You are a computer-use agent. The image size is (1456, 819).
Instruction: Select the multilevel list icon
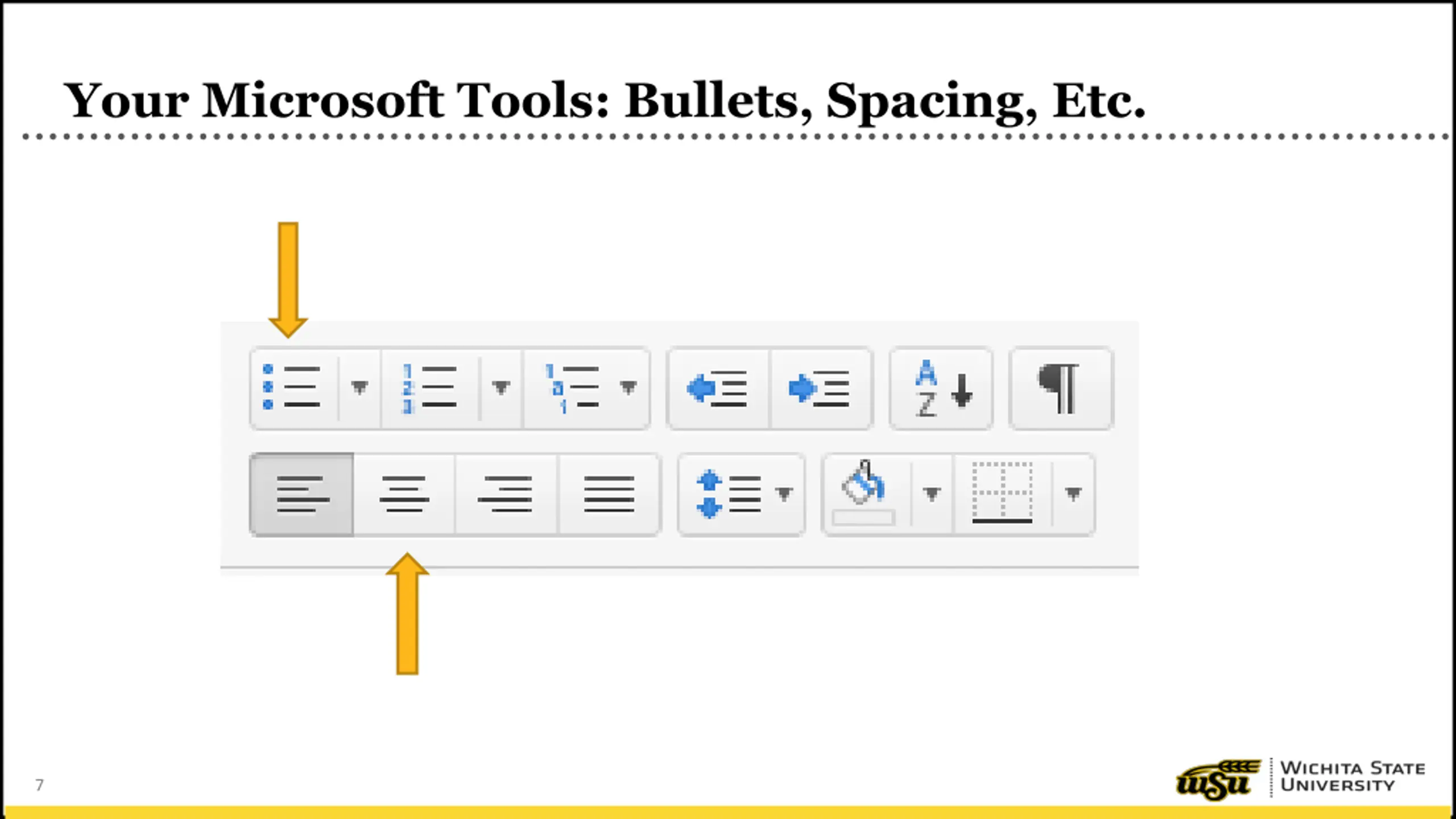[x=571, y=388]
